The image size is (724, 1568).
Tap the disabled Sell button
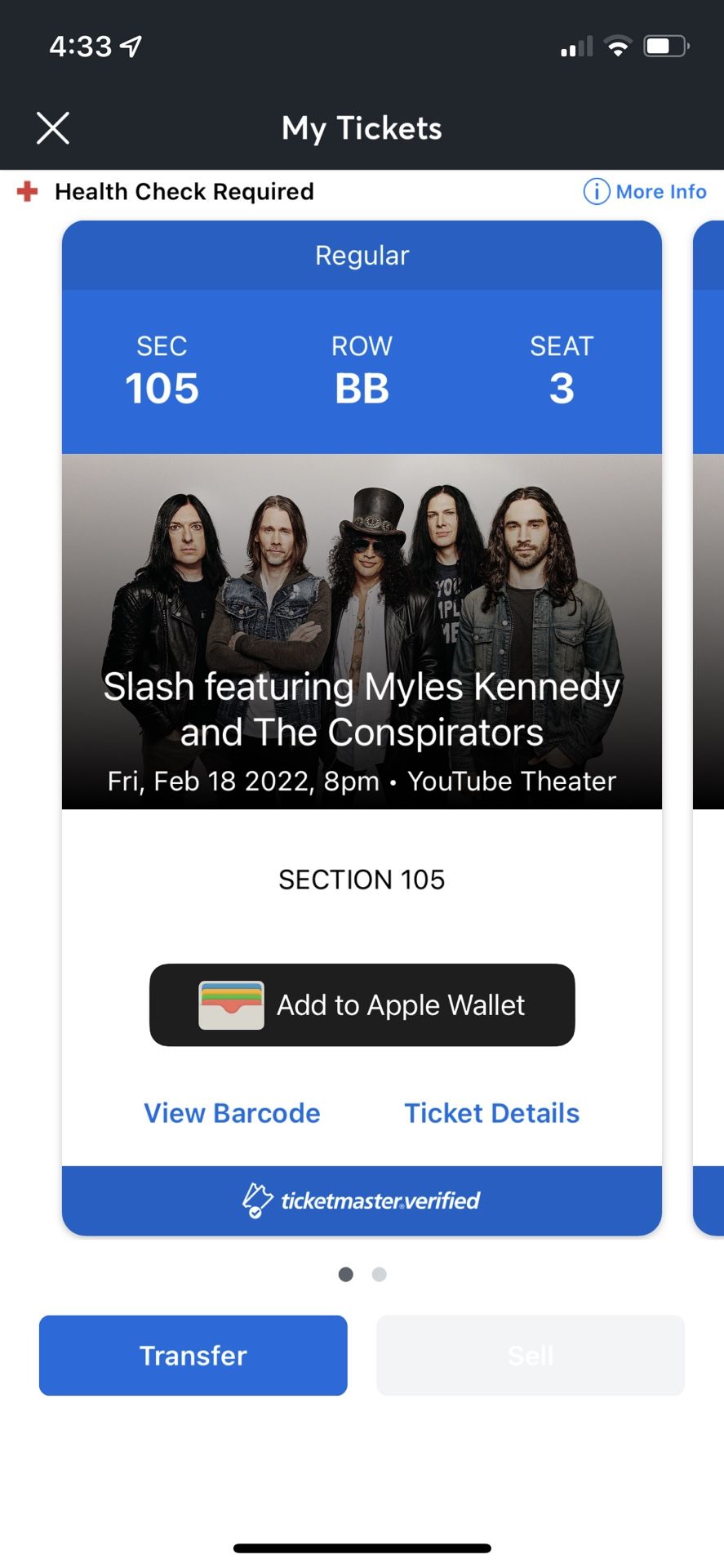[530, 1356]
